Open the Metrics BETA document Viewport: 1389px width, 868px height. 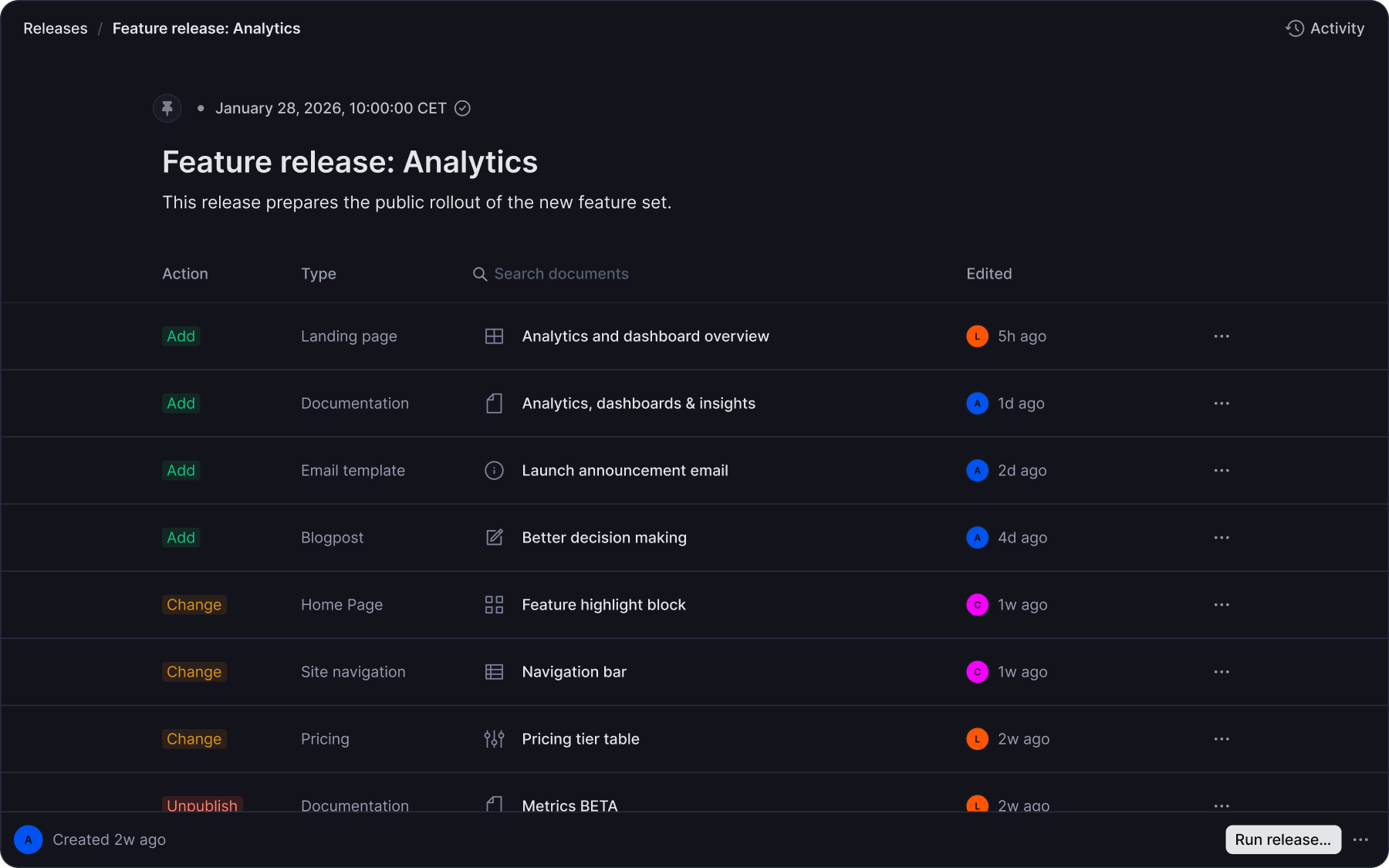click(569, 806)
